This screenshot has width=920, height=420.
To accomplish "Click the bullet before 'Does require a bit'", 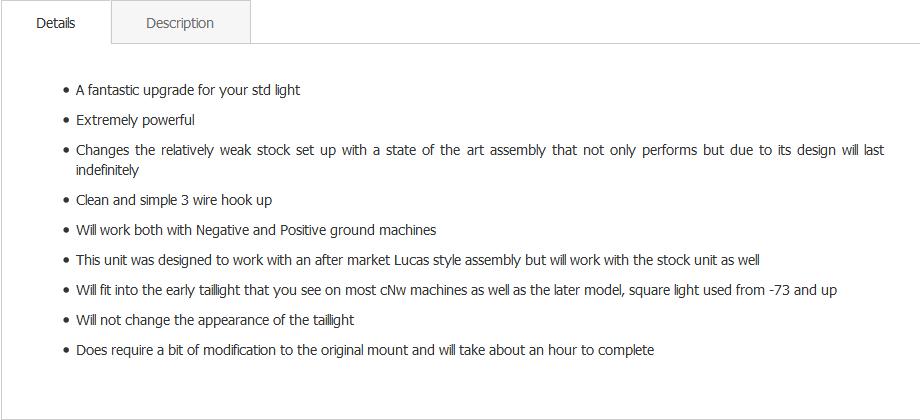I will 66,350.
